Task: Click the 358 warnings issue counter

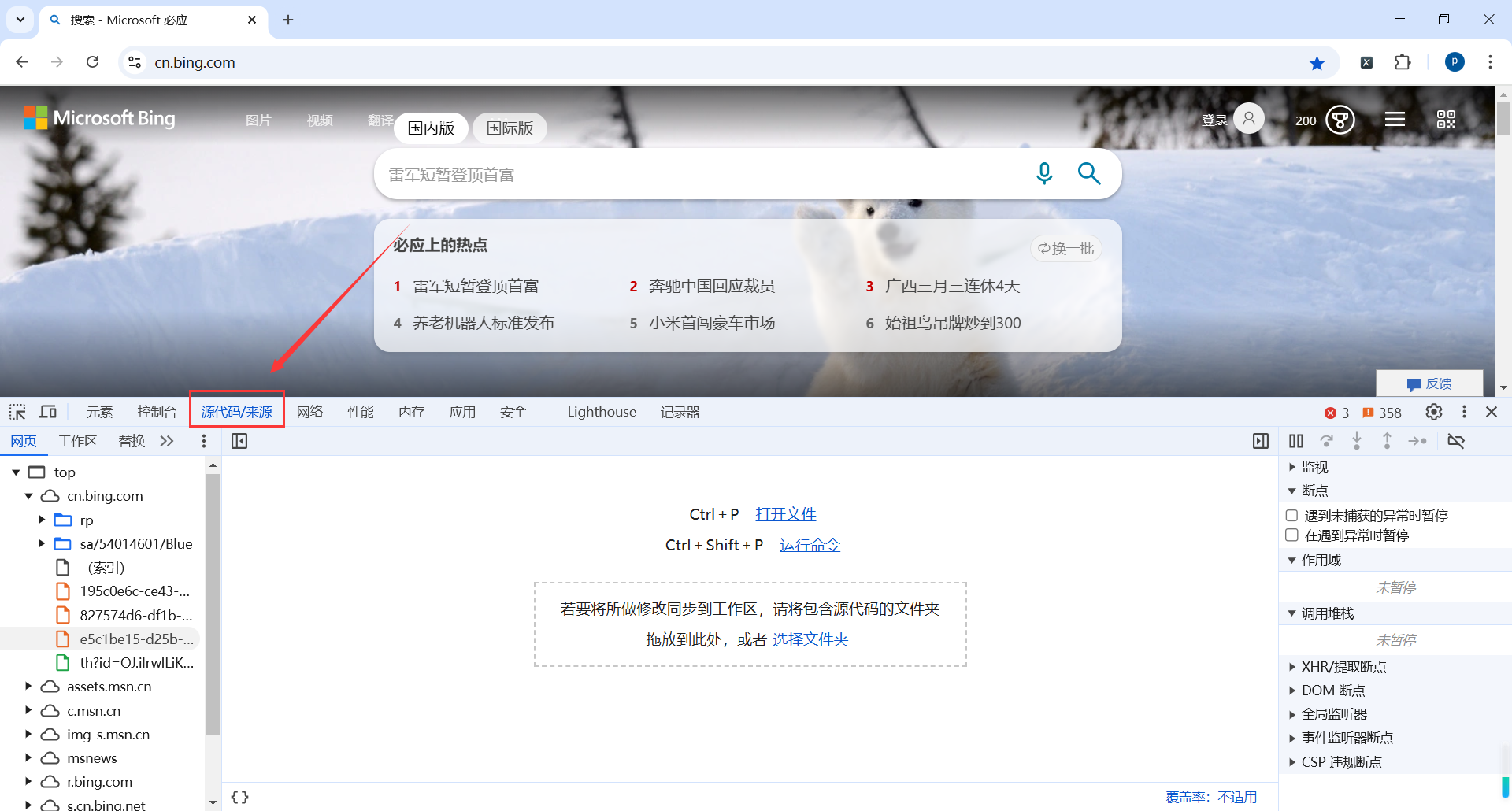Action: pyautogui.click(x=1382, y=413)
